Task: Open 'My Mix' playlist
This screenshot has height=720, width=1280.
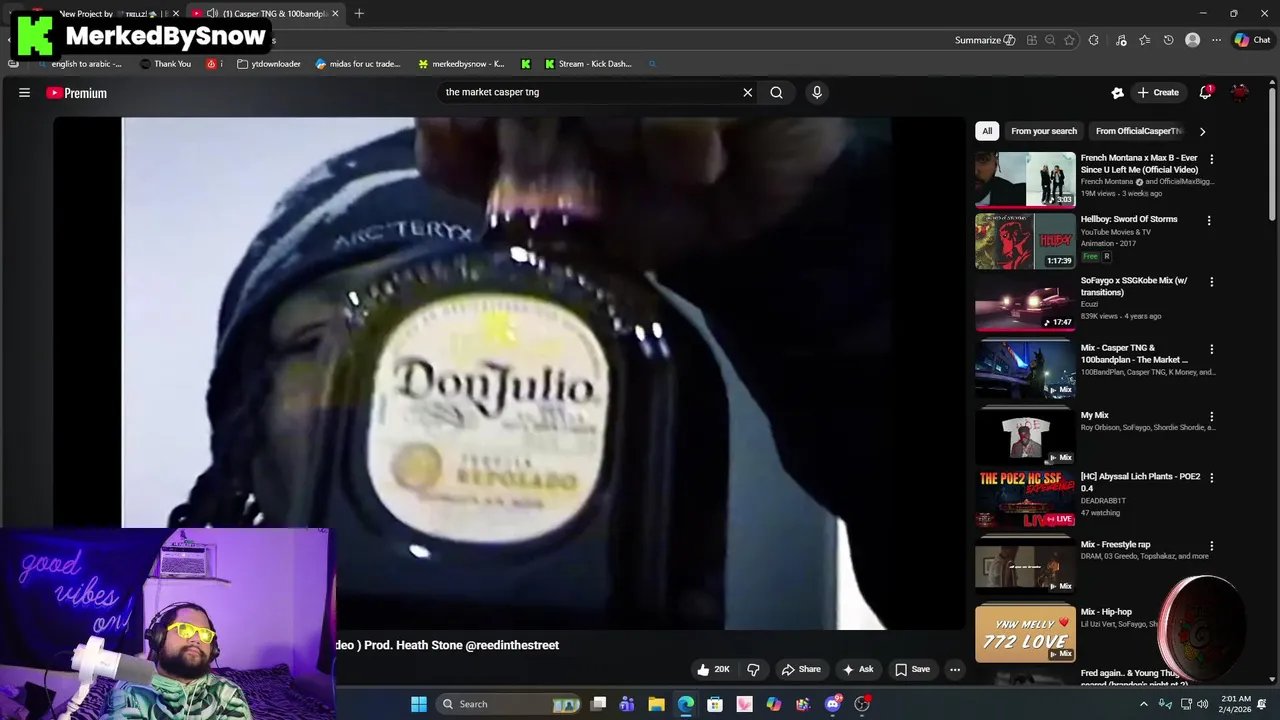Action: tap(1094, 415)
